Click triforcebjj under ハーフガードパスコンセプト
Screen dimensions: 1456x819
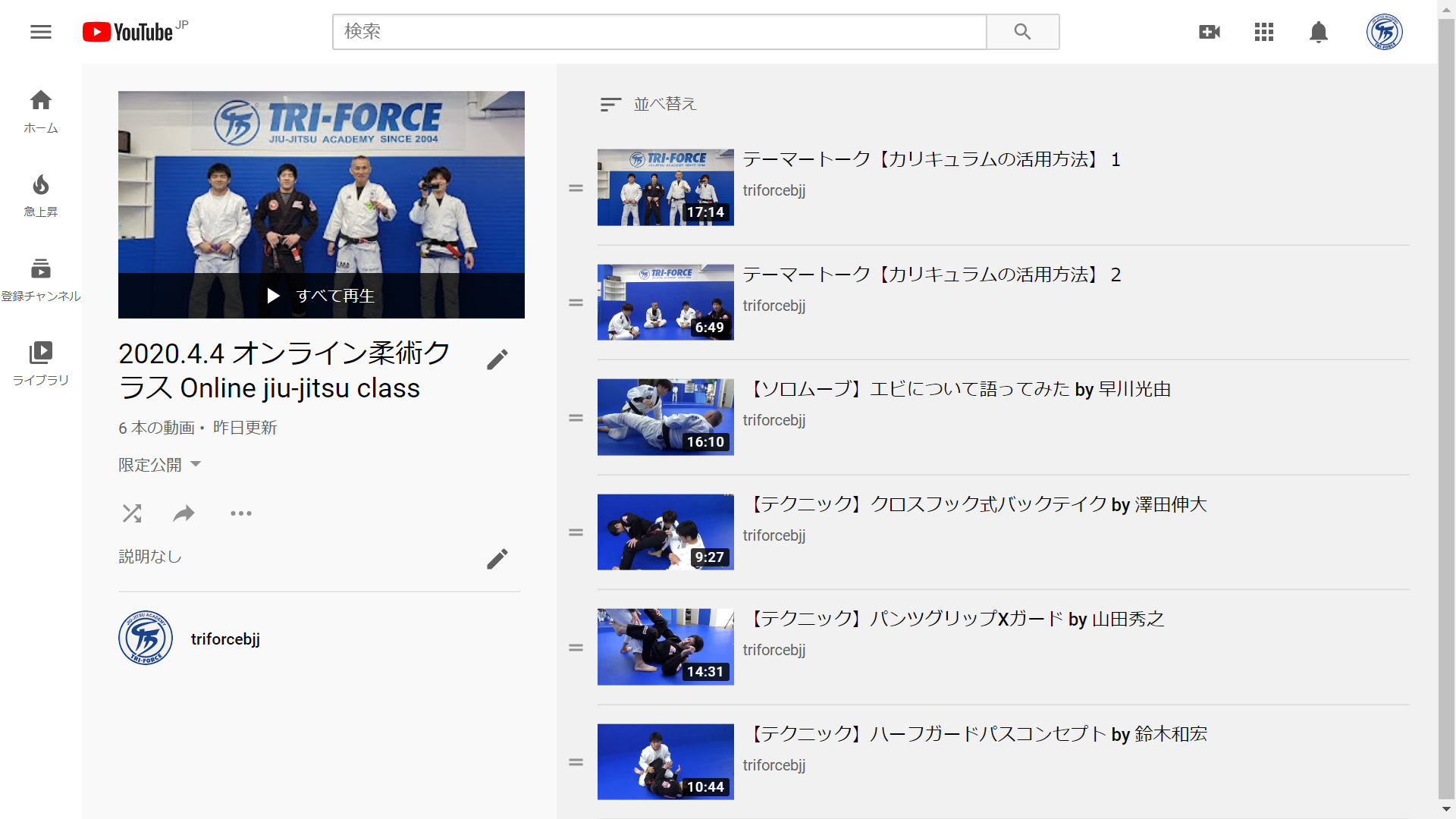774,765
